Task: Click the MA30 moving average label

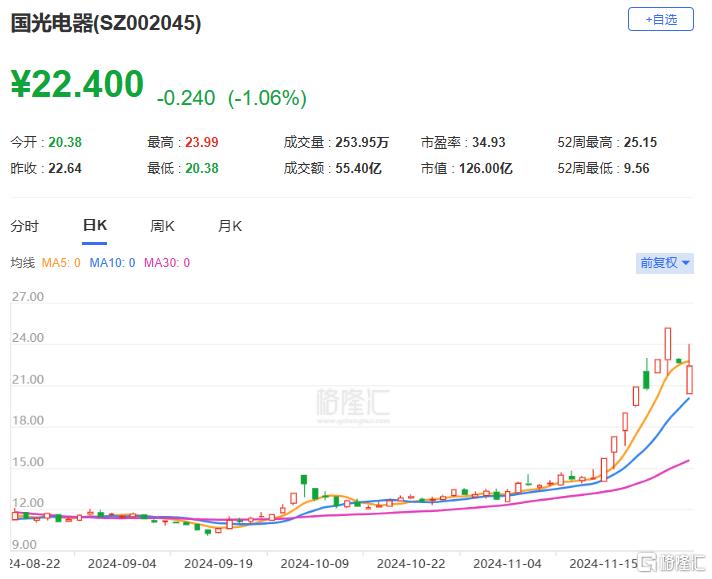Action: [167, 262]
